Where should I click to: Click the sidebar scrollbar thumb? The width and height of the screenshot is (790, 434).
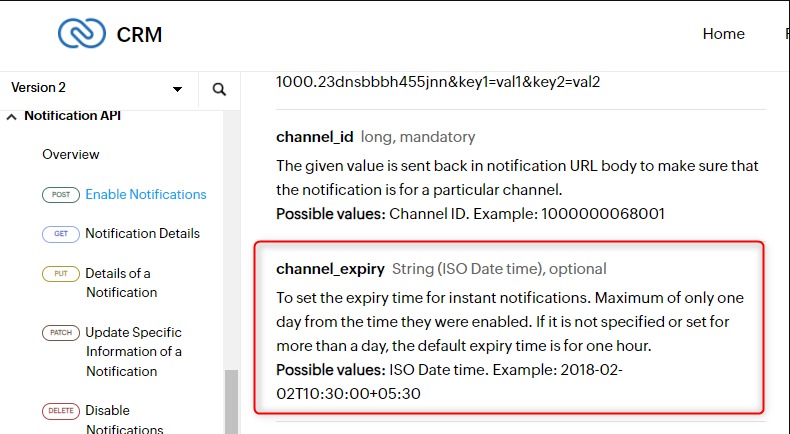(231, 402)
